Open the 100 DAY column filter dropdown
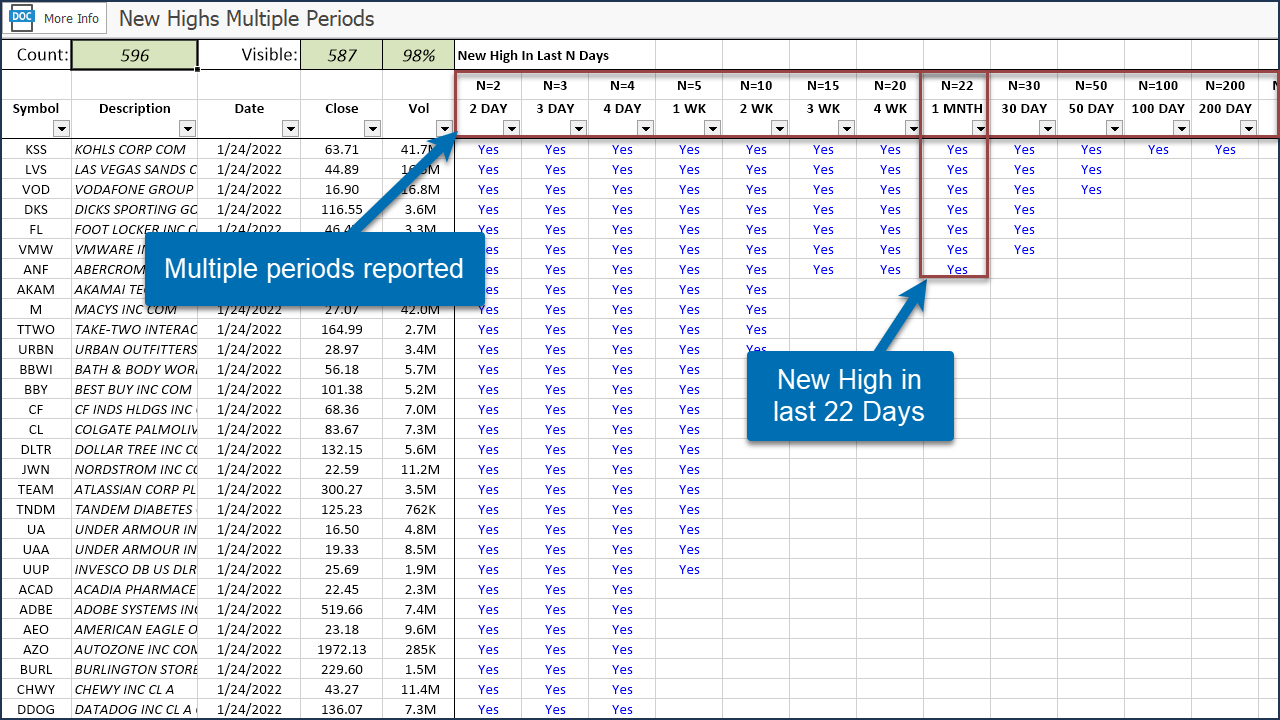Screen dimensions: 1280x720 pyautogui.click(x=1181, y=128)
